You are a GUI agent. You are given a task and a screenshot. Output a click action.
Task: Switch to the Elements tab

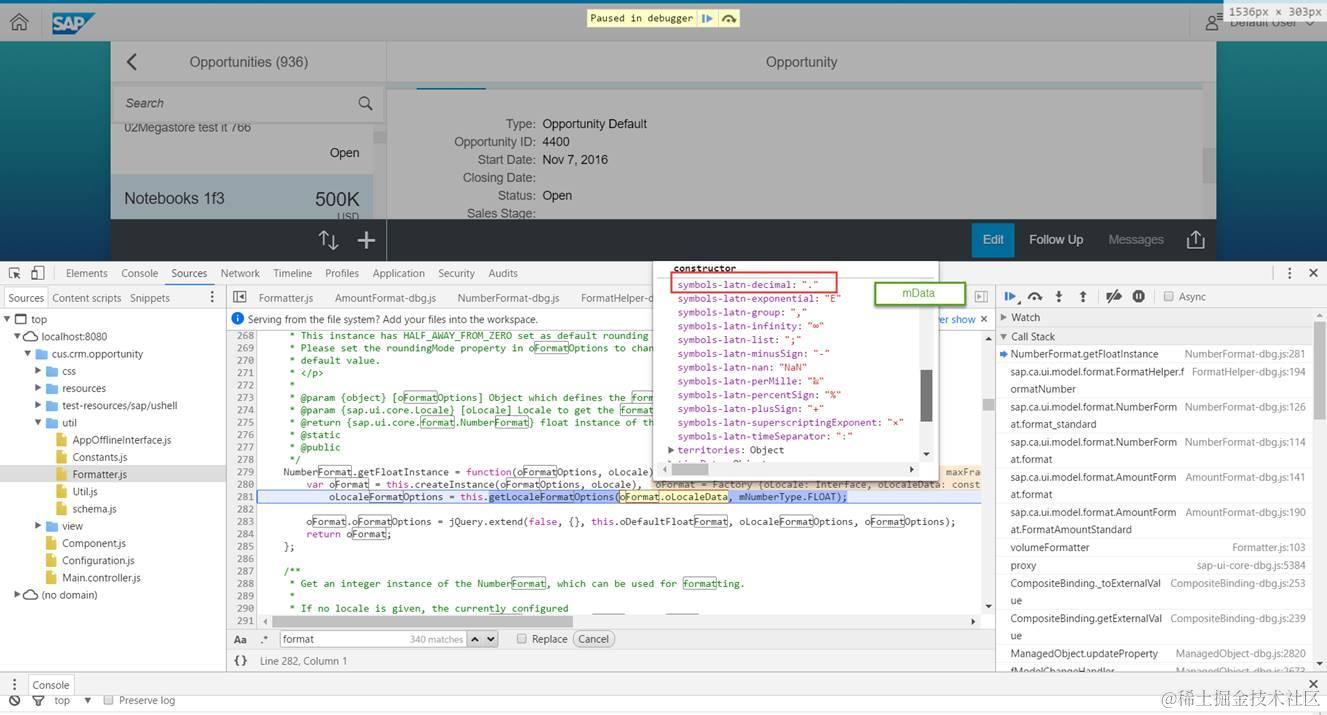pos(86,273)
